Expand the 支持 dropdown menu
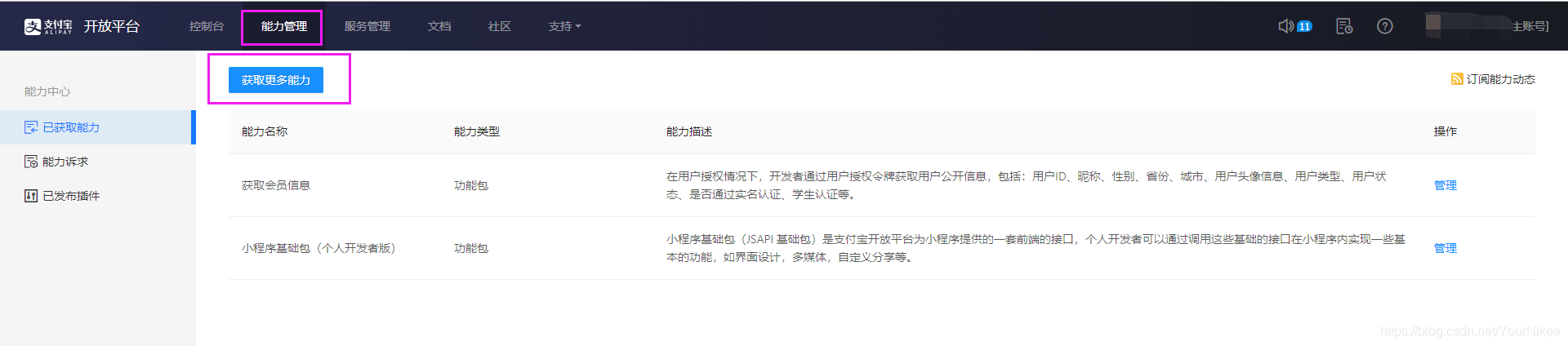The height and width of the screenshot is (346, 1568). [565, 26]
